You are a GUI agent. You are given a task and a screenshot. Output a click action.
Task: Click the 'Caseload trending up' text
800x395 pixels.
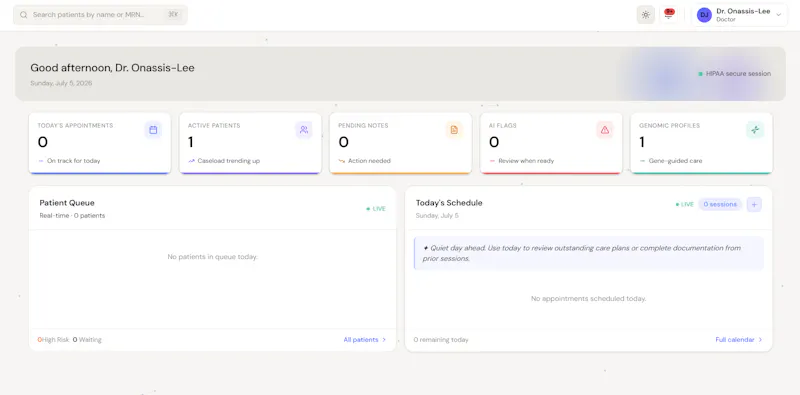(229, 161)
